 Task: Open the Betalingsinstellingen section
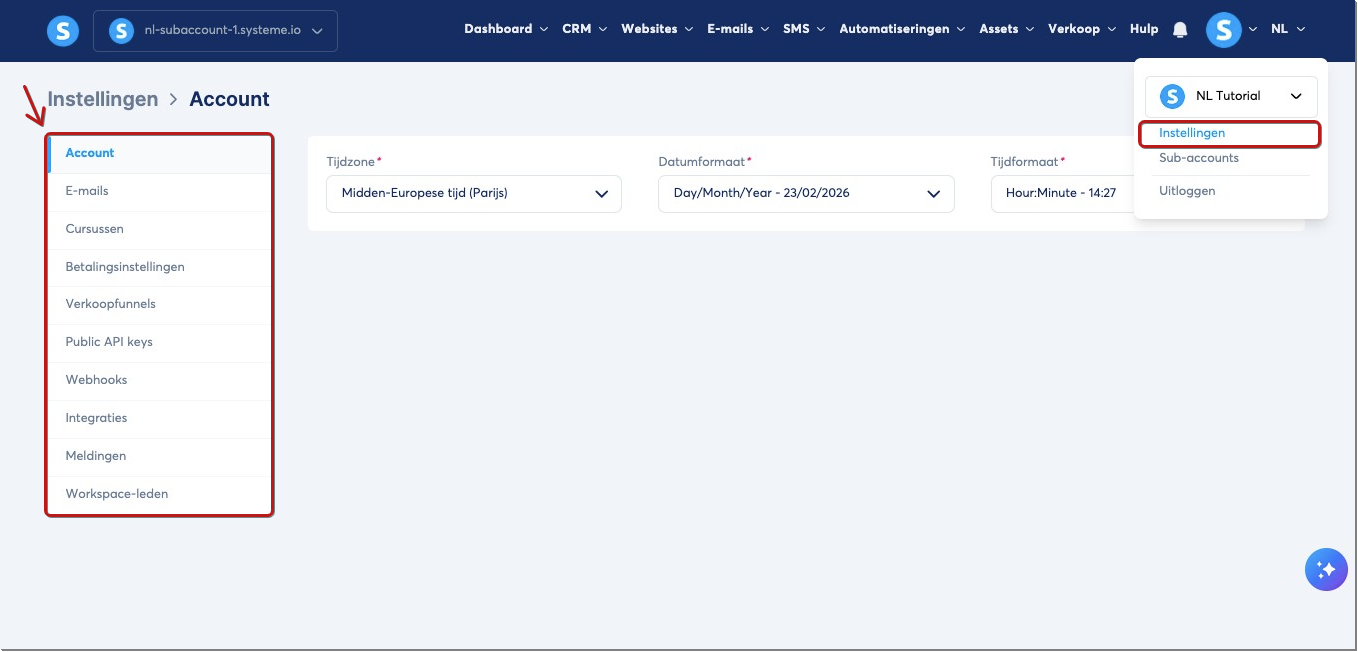tap(159, 267)
